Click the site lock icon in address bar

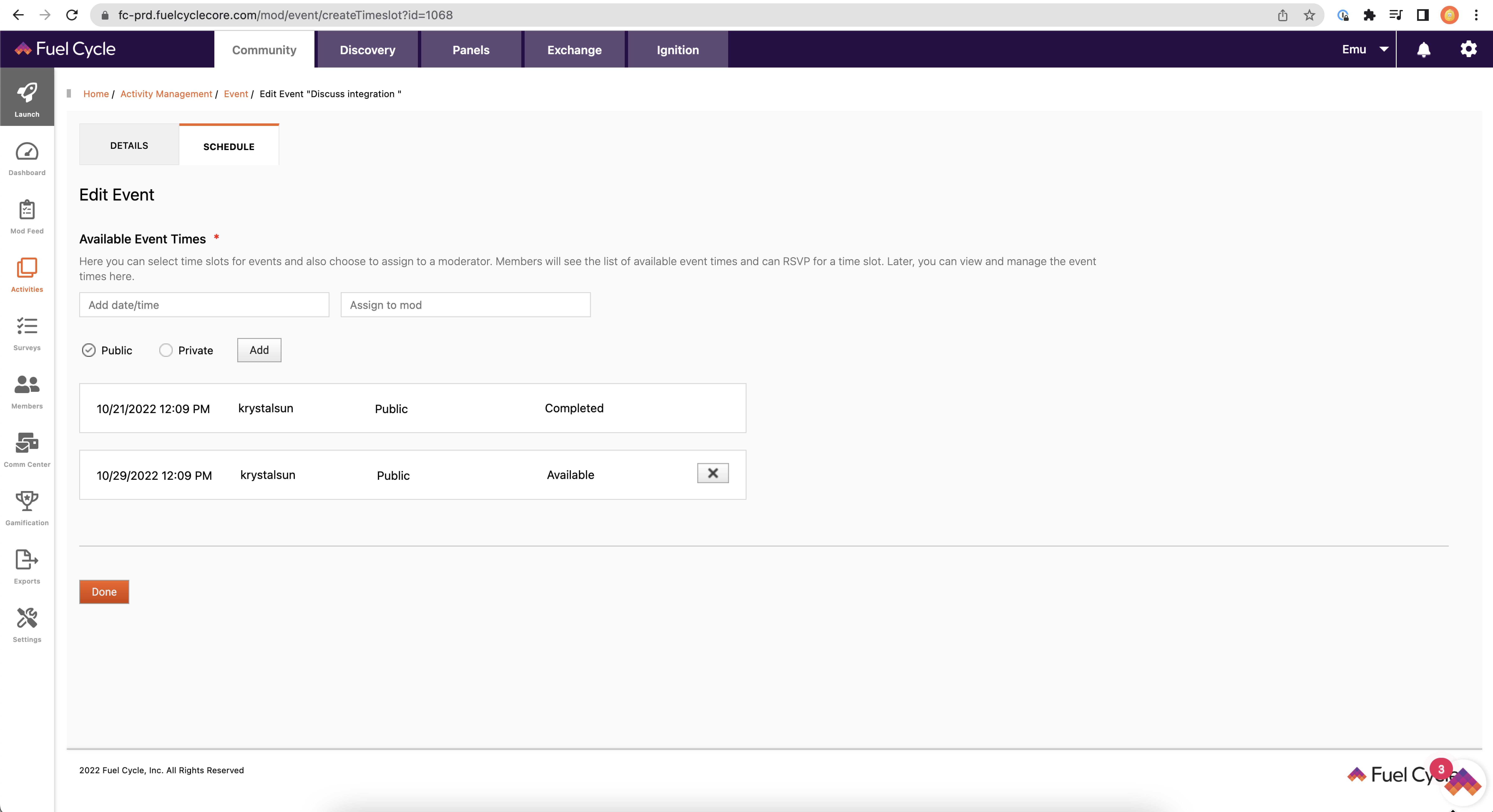(105, 15)
